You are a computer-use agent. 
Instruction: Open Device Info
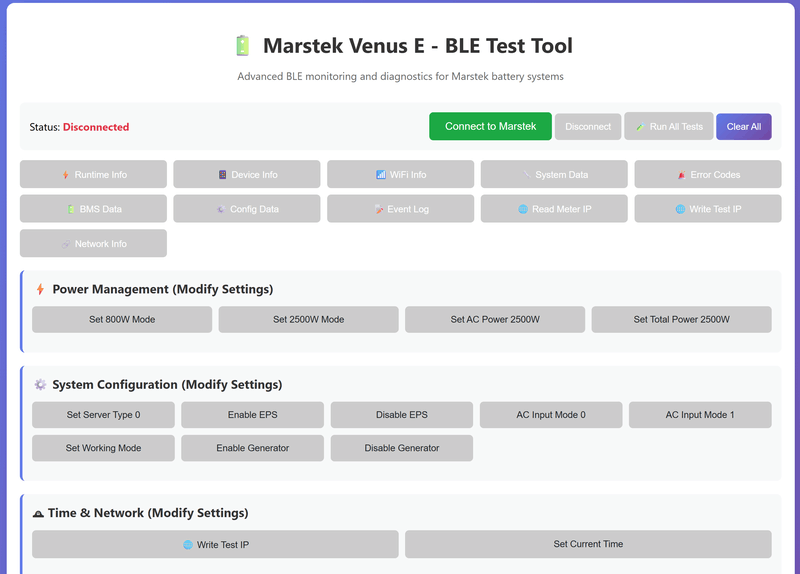tap(247, 174)
